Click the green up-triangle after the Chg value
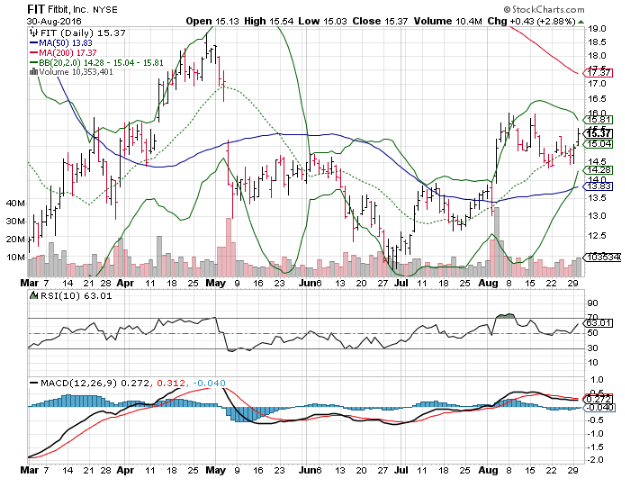 (x=581, y=22)
